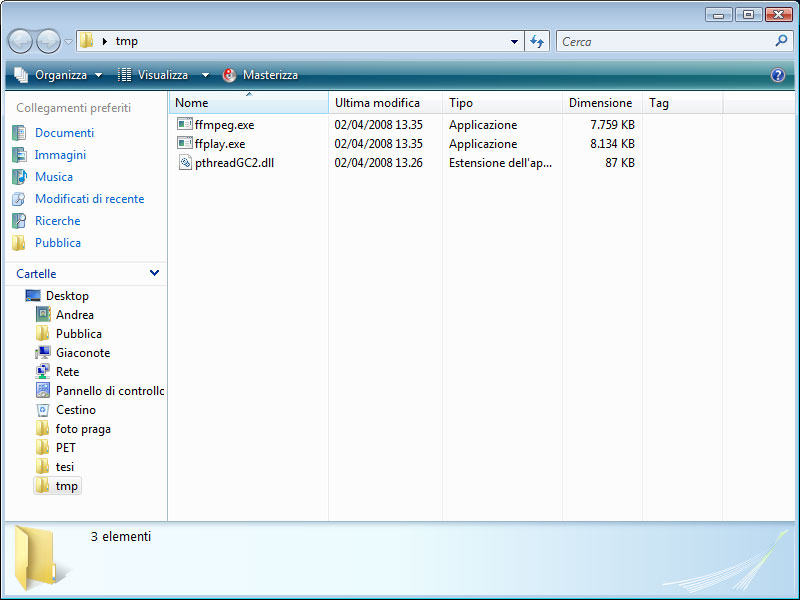Sort by Tag column header
This screenshot has height=600, width=800.
682,103
